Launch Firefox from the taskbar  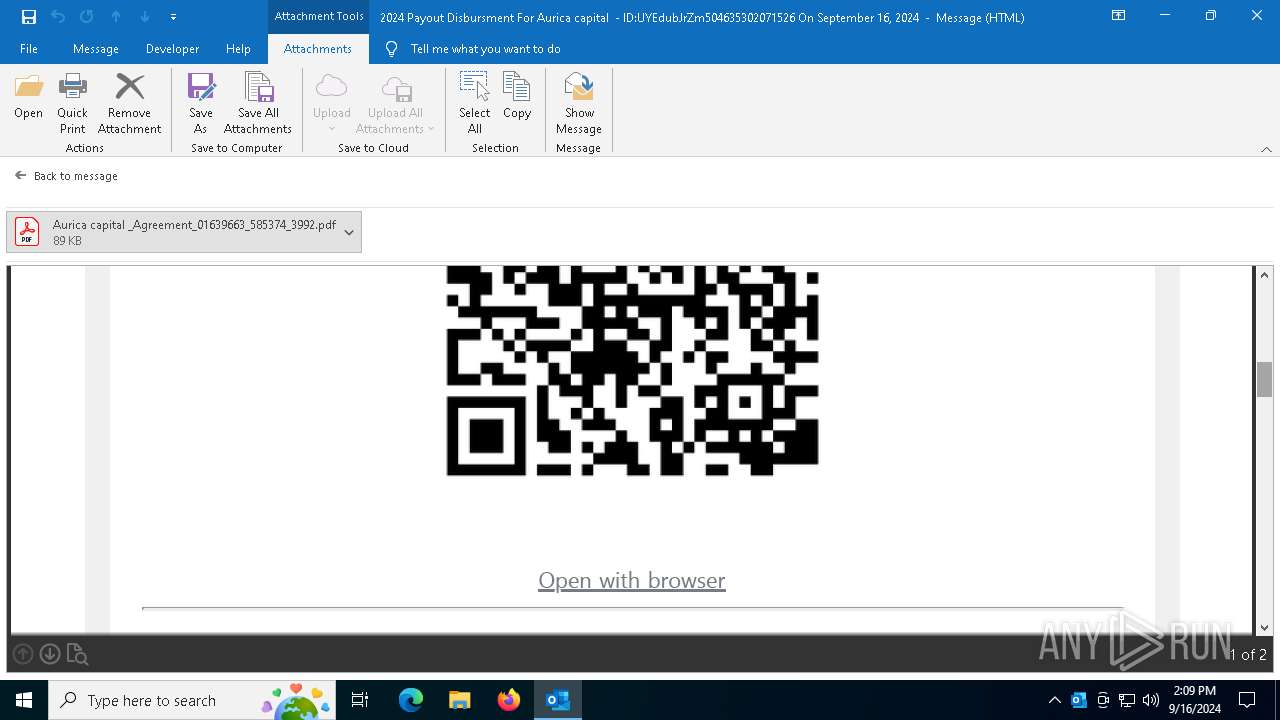pyautogui.click(x=508, y=700)
